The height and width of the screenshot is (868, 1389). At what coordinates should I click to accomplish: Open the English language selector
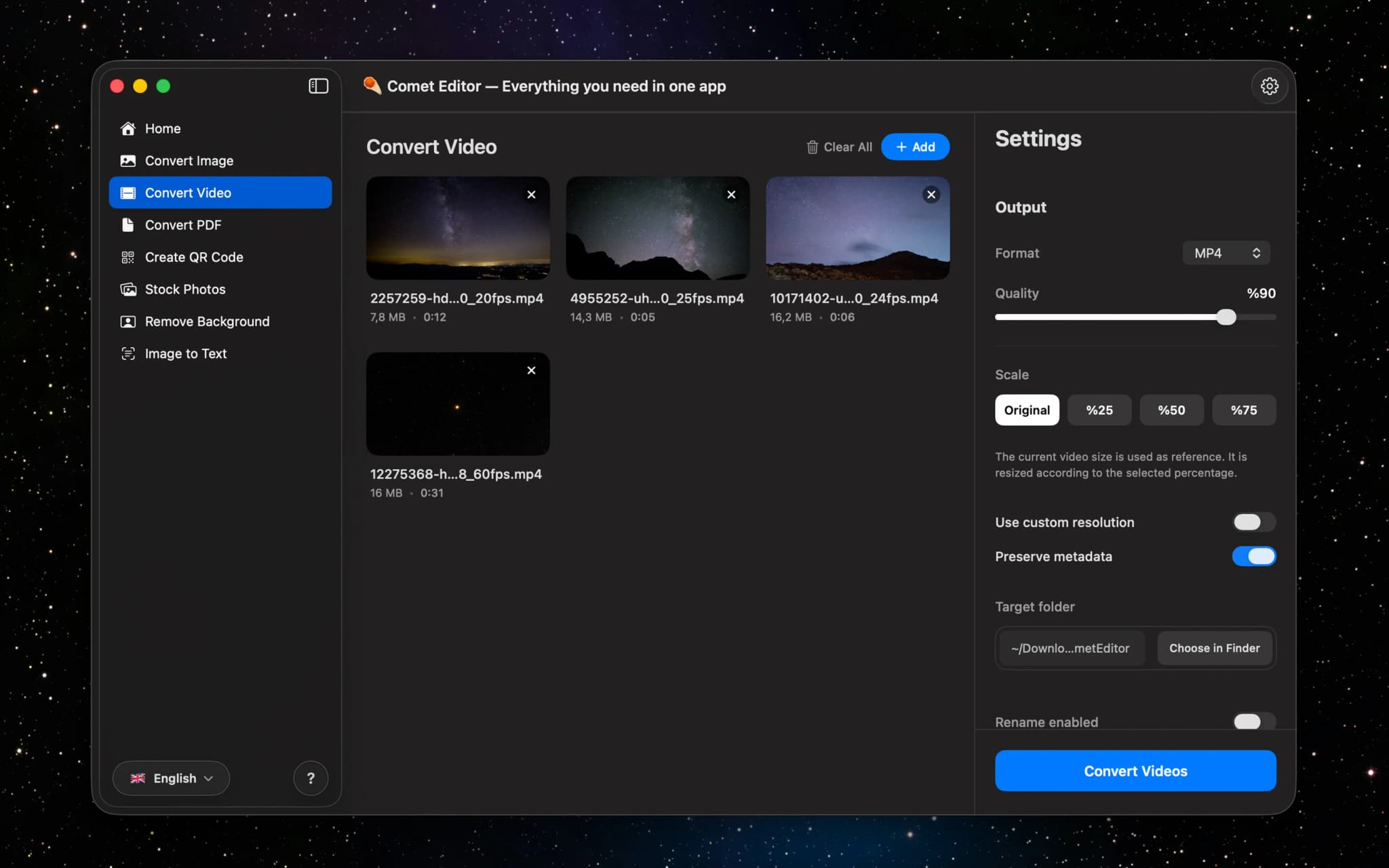pyautogui.click(x=171, y=778)
